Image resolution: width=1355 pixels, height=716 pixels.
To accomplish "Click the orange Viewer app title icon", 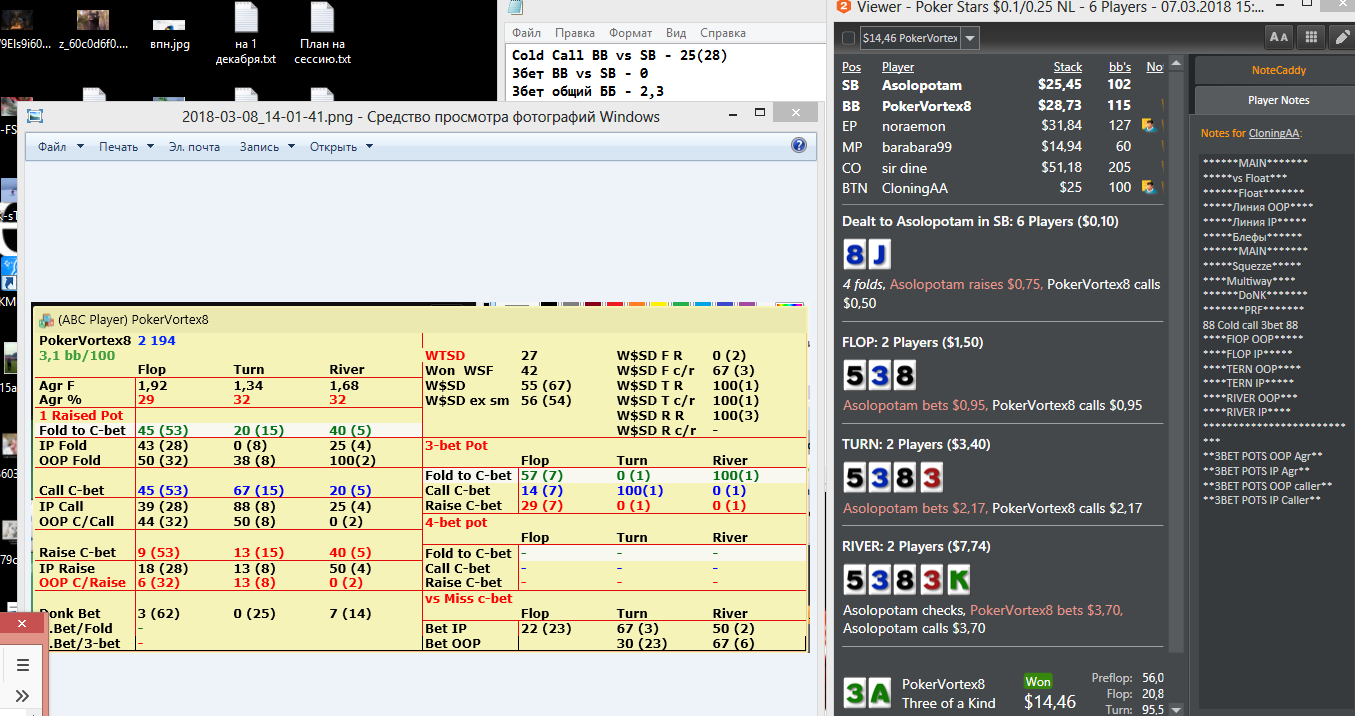I will point(843,7).
